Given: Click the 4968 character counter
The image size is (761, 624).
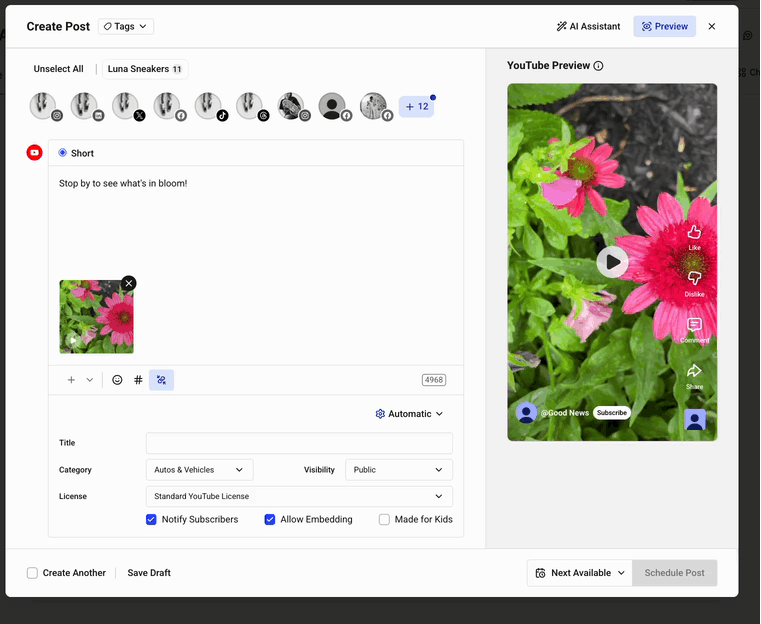Looking at the screenshot, I should click(434, 380).
